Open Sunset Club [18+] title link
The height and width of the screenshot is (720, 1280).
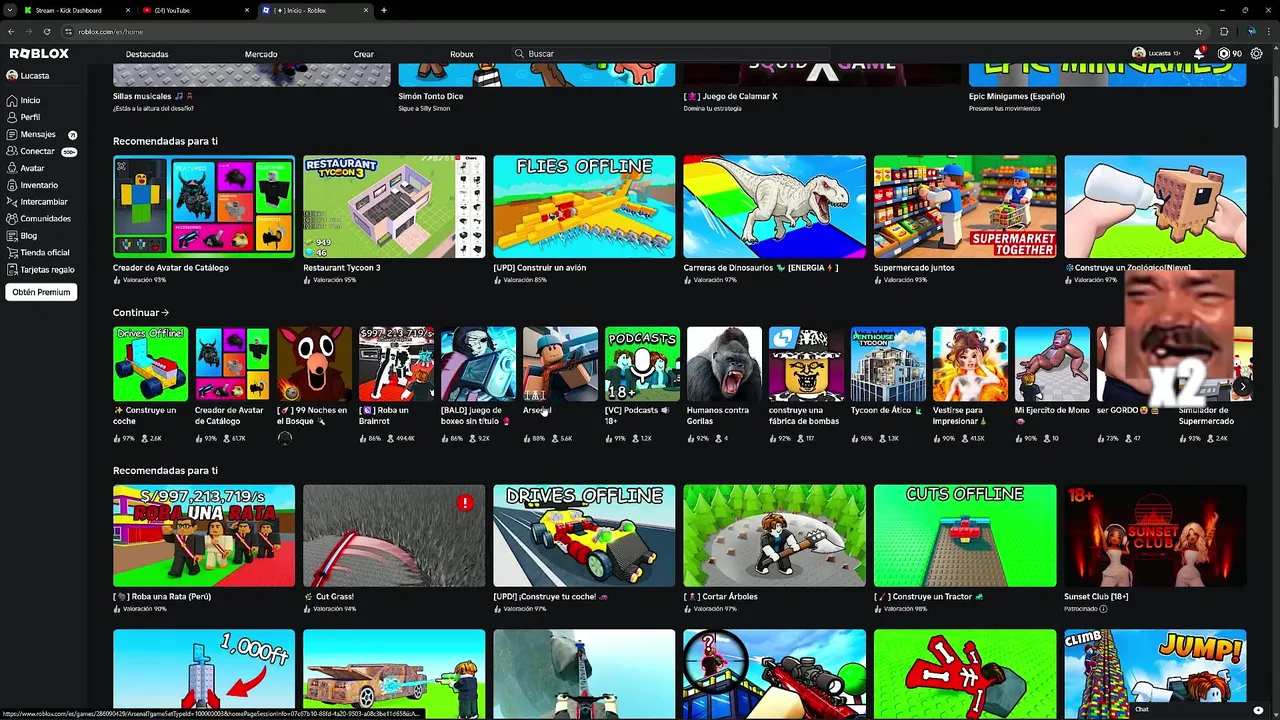point(1096,597)
